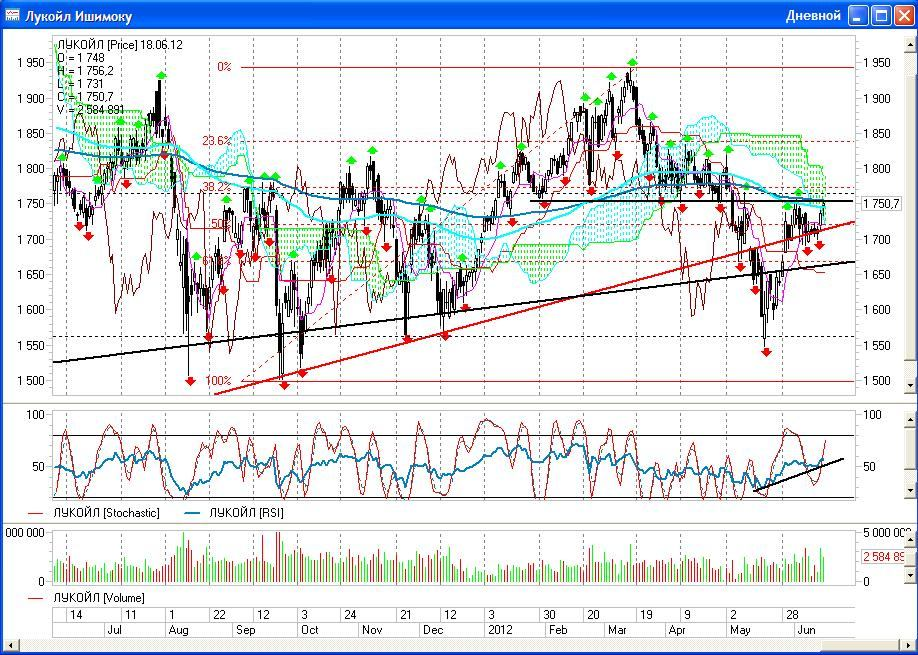Viewport: 918px width, 655px height.
Task: Click the Nov month label on the time axis
Action: pos(372,630)
